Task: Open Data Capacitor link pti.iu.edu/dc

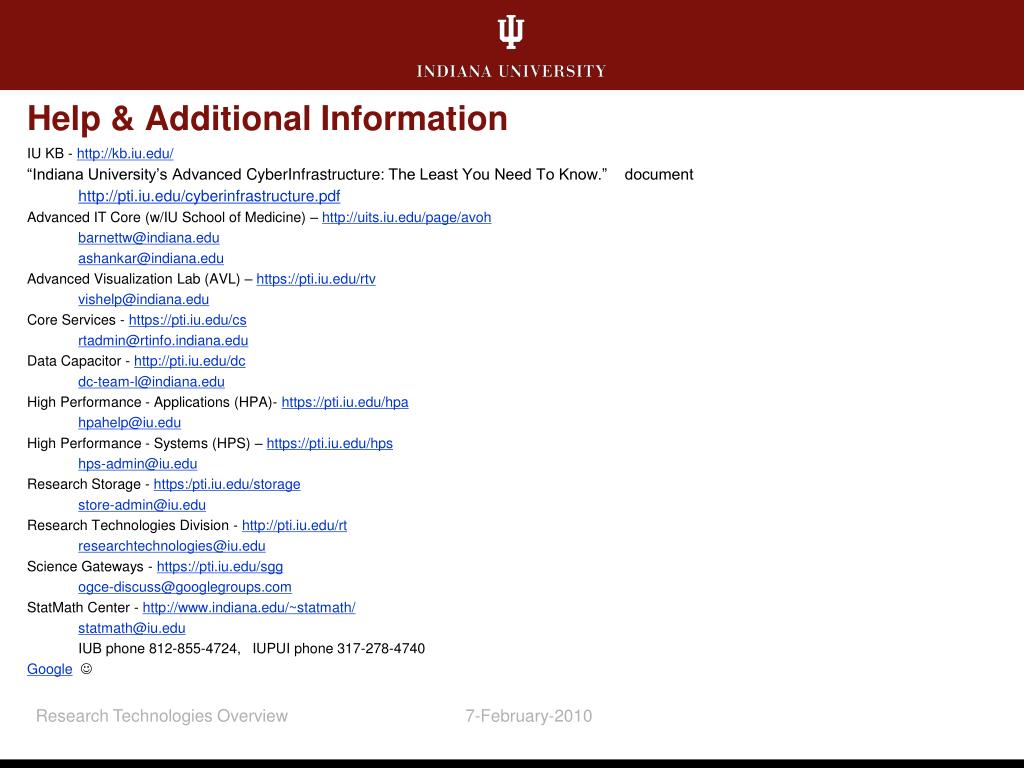Action: [189, 361]
